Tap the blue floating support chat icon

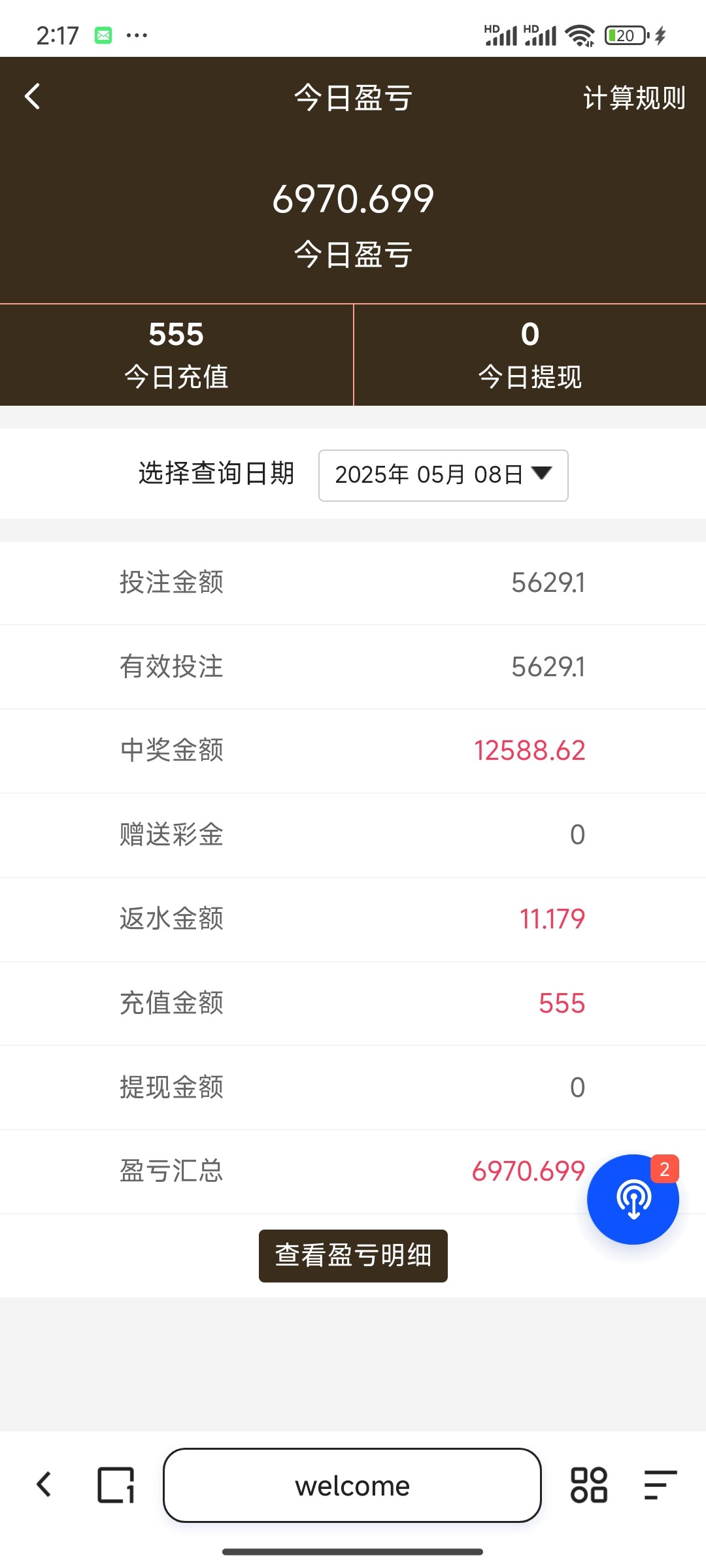[x=632, y=1200]
